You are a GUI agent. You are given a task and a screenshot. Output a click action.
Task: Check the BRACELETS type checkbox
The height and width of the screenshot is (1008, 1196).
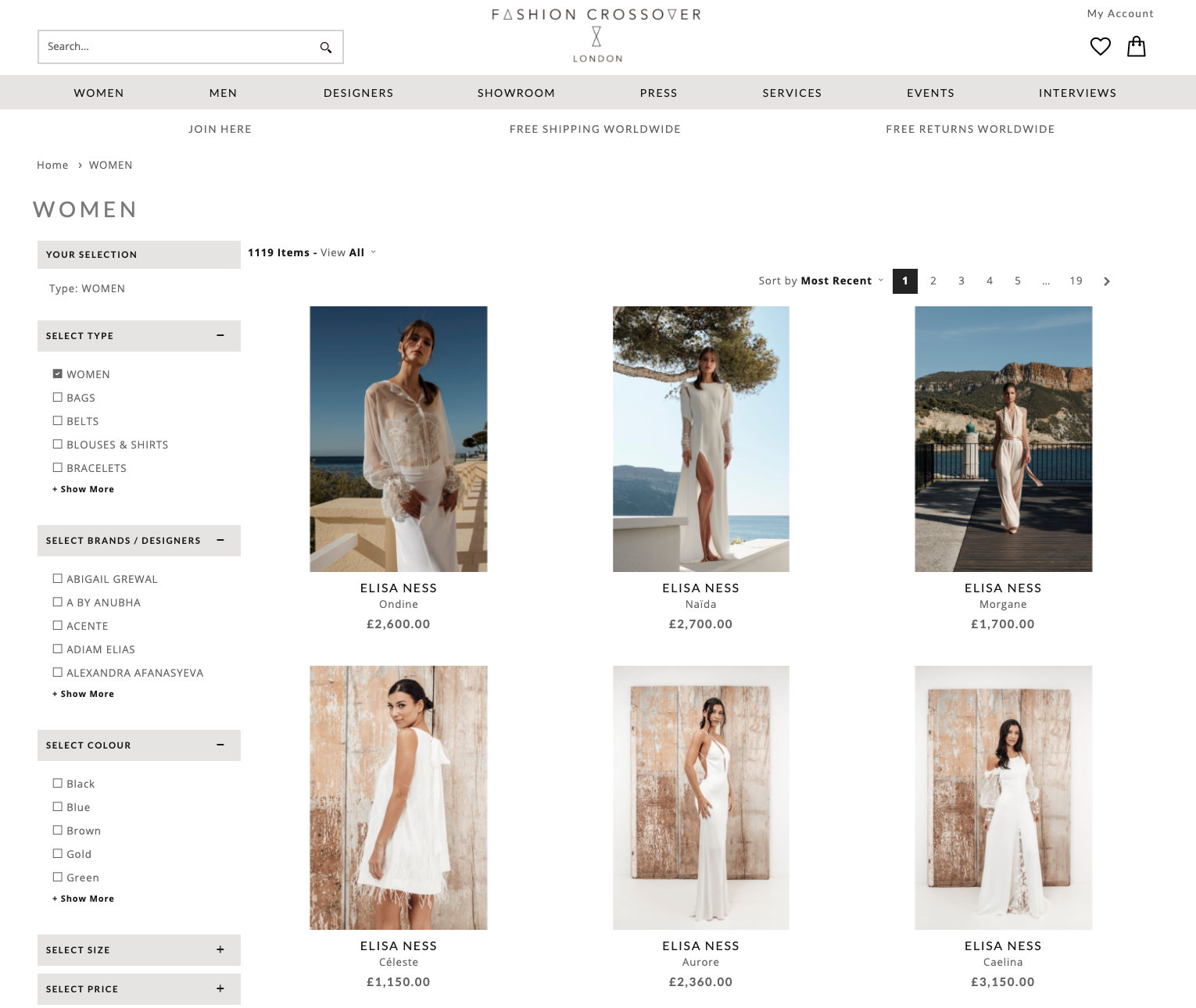57,468
